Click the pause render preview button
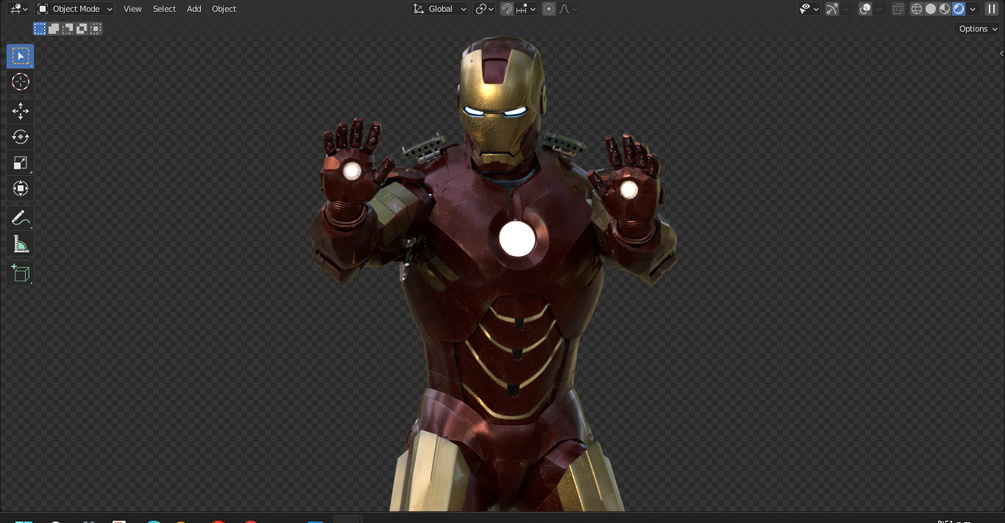The image size is (1005, 523). [x=992, y=9]
